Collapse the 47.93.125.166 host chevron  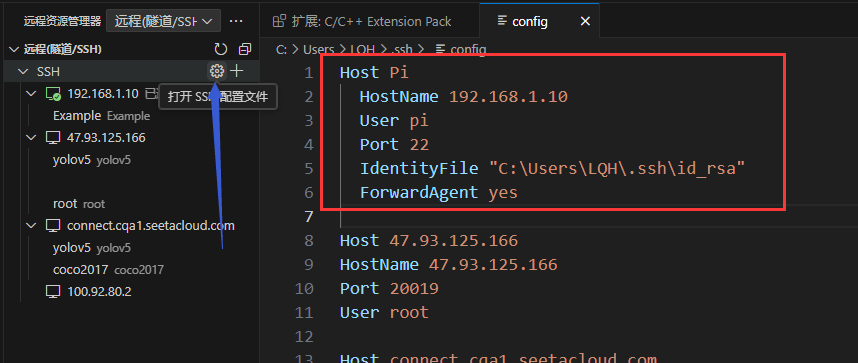(x=32, y=137)
